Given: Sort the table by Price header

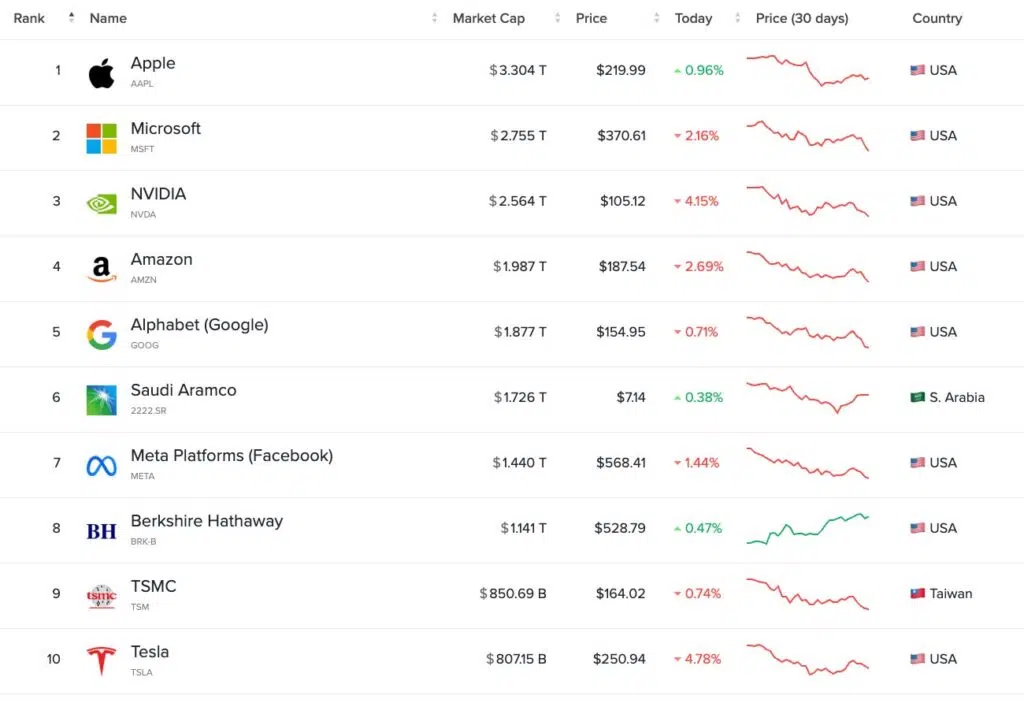Looking at the screenshot, I should [591, 18].
